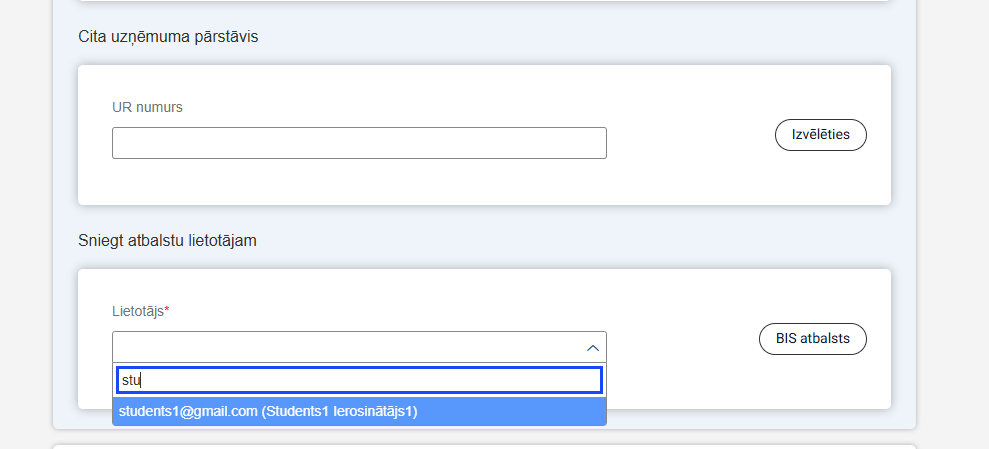Viewport: 989px width, 449px height.
Task: Click the "UR numurs" field label
Action: tap(147, 107)
